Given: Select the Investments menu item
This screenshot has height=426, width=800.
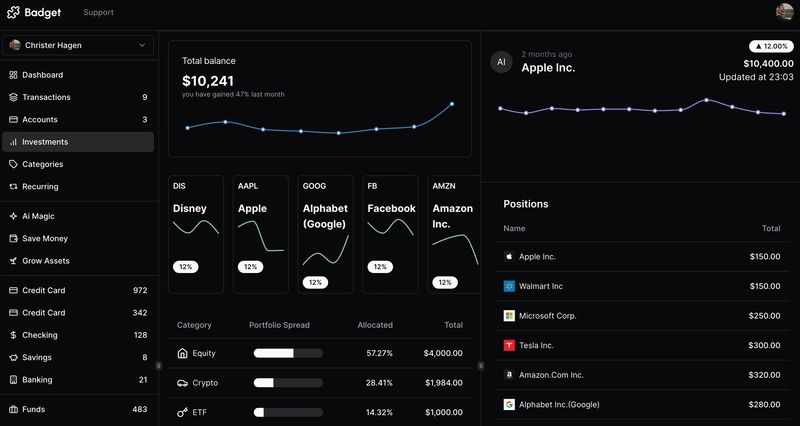Looking at the screenshot, I should (78, 142).
